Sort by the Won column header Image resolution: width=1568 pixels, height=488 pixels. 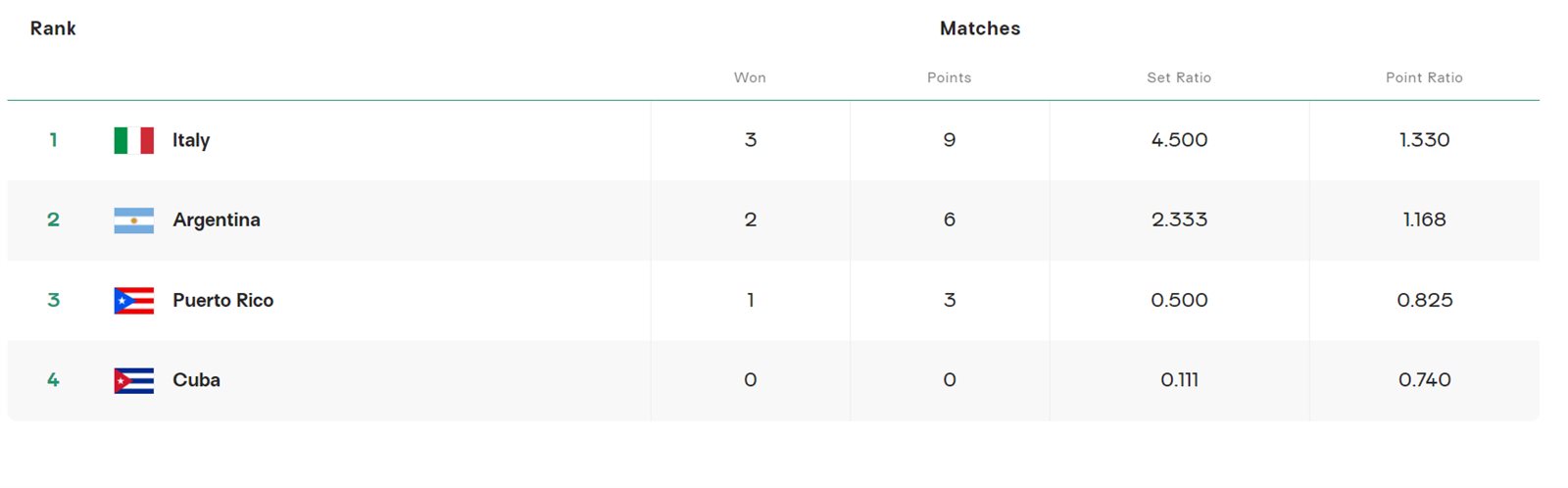750,77
